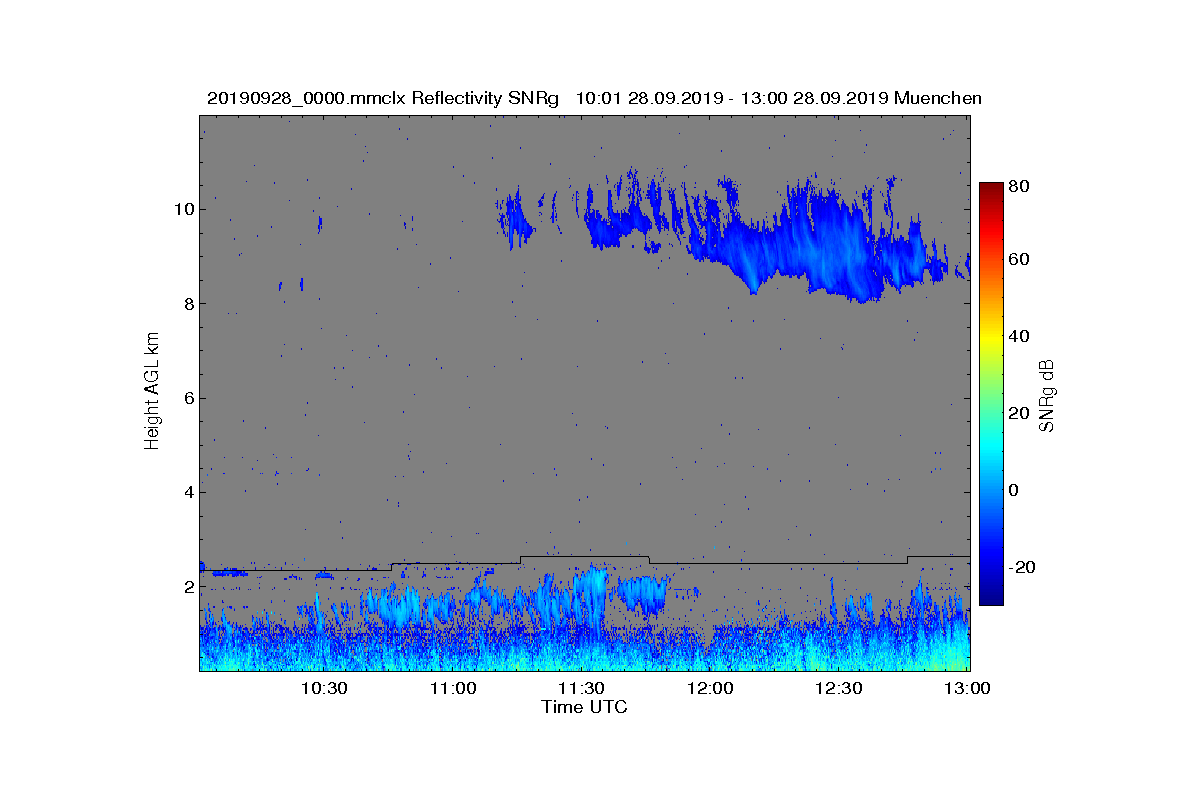Click the 11:30 time tick label
1200x800 pixels.
[581, 688]
